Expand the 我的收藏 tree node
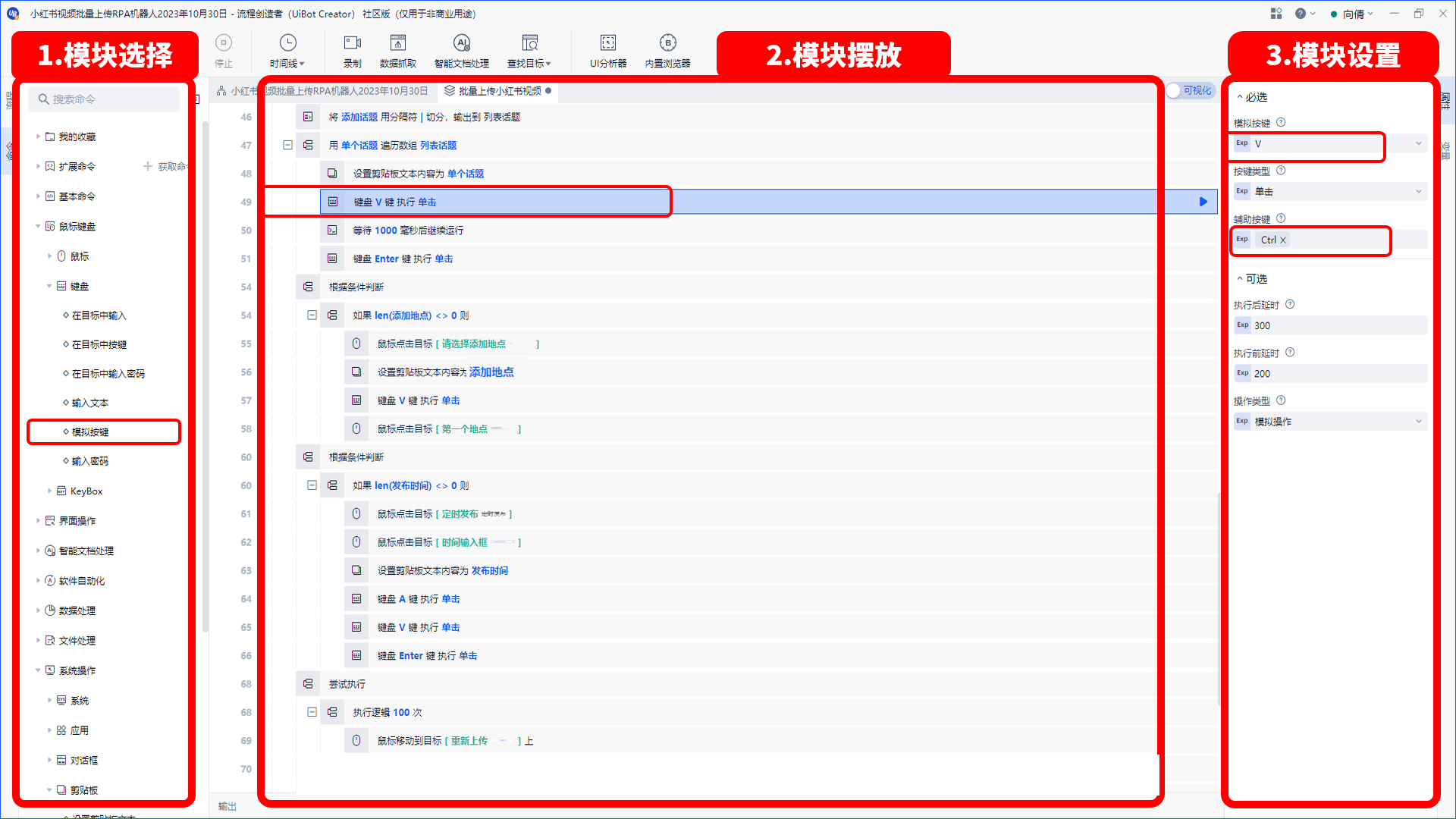Screen dimensions: 1456x819 pos(38,136)
